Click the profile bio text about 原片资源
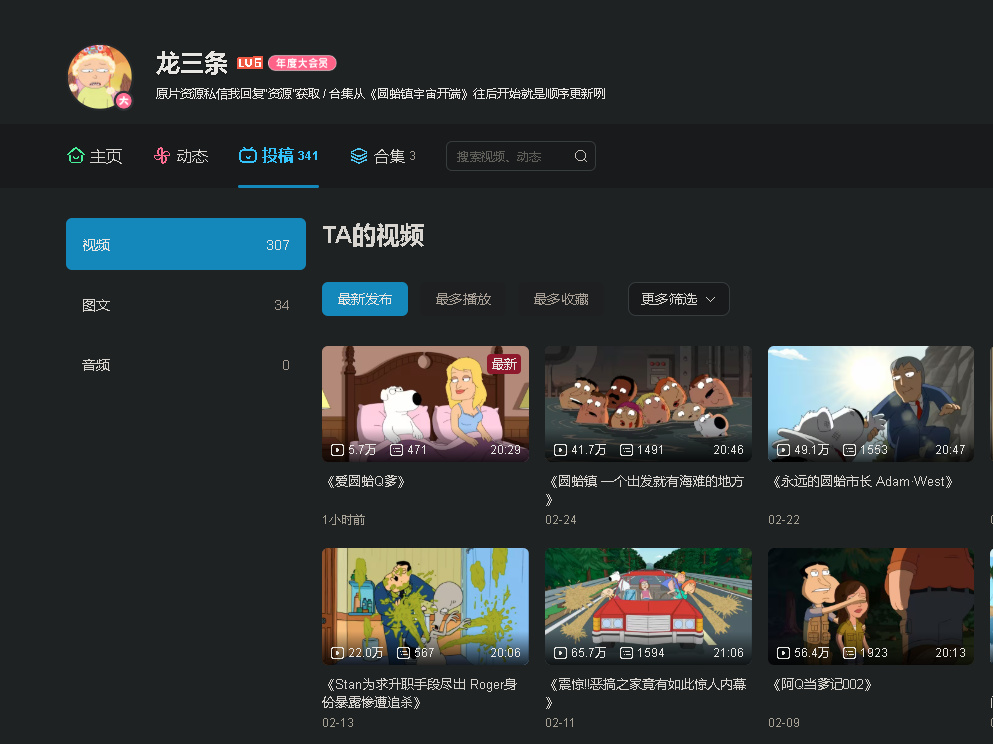Image resolution: width=993 pixels, height=744 pixels. point(381,94)
